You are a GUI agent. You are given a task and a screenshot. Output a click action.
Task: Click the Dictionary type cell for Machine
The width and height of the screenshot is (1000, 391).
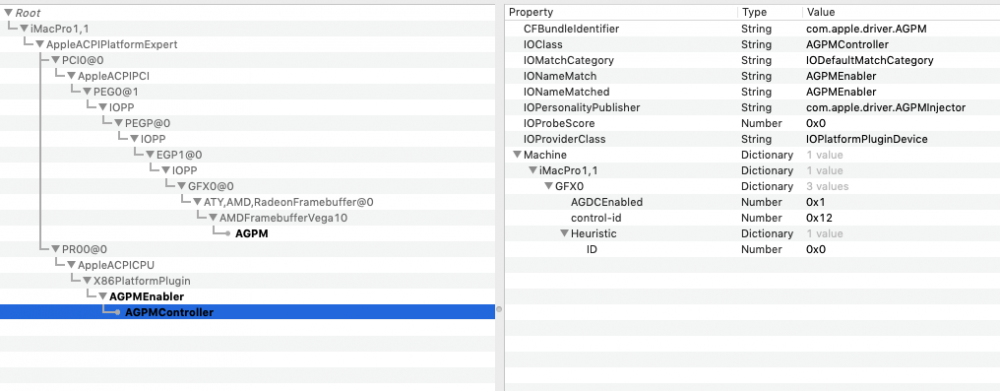(767, 155)
